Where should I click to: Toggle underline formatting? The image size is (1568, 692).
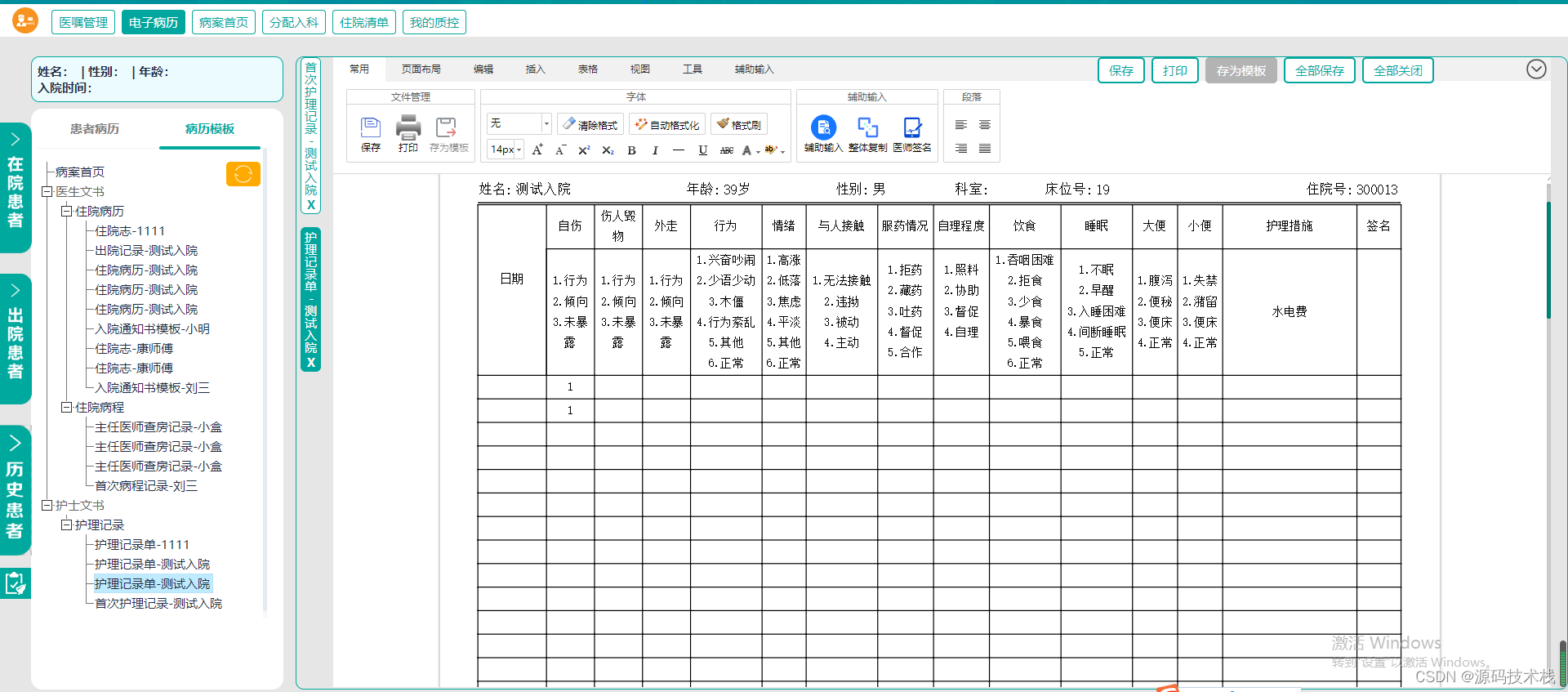click(702, 150)
